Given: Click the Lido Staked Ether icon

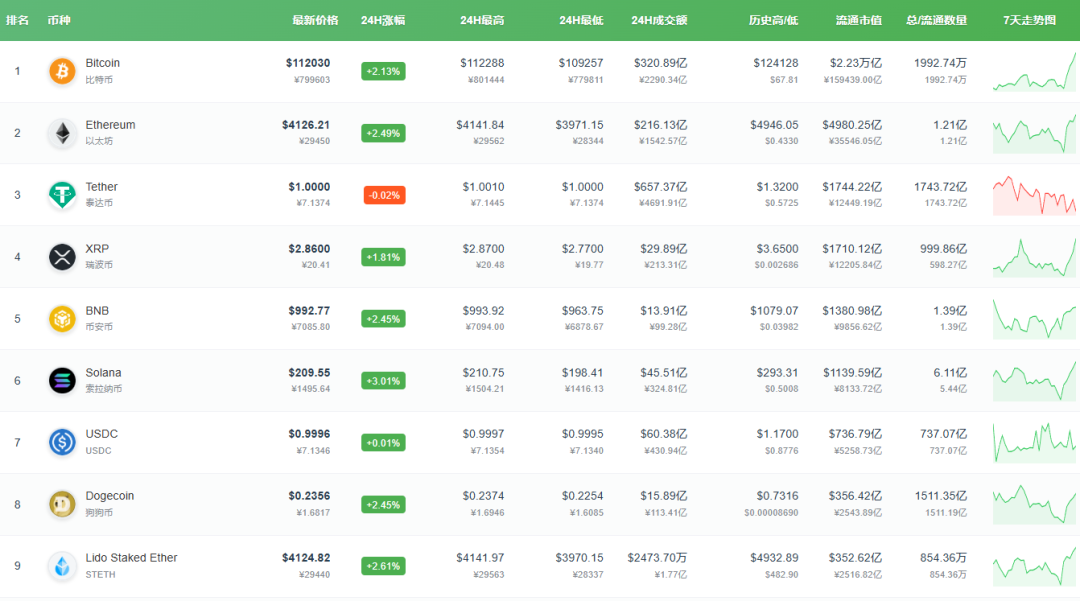Looking at the screenshot, I should 62,566.
